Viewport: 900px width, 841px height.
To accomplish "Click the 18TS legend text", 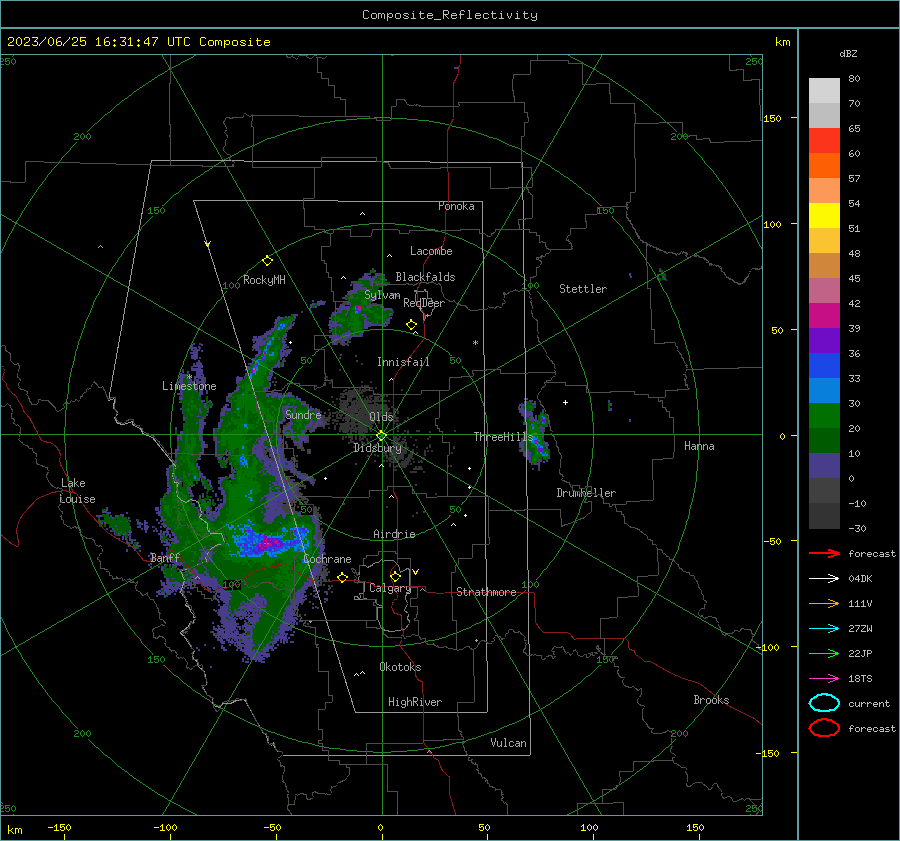I will 860,678.
